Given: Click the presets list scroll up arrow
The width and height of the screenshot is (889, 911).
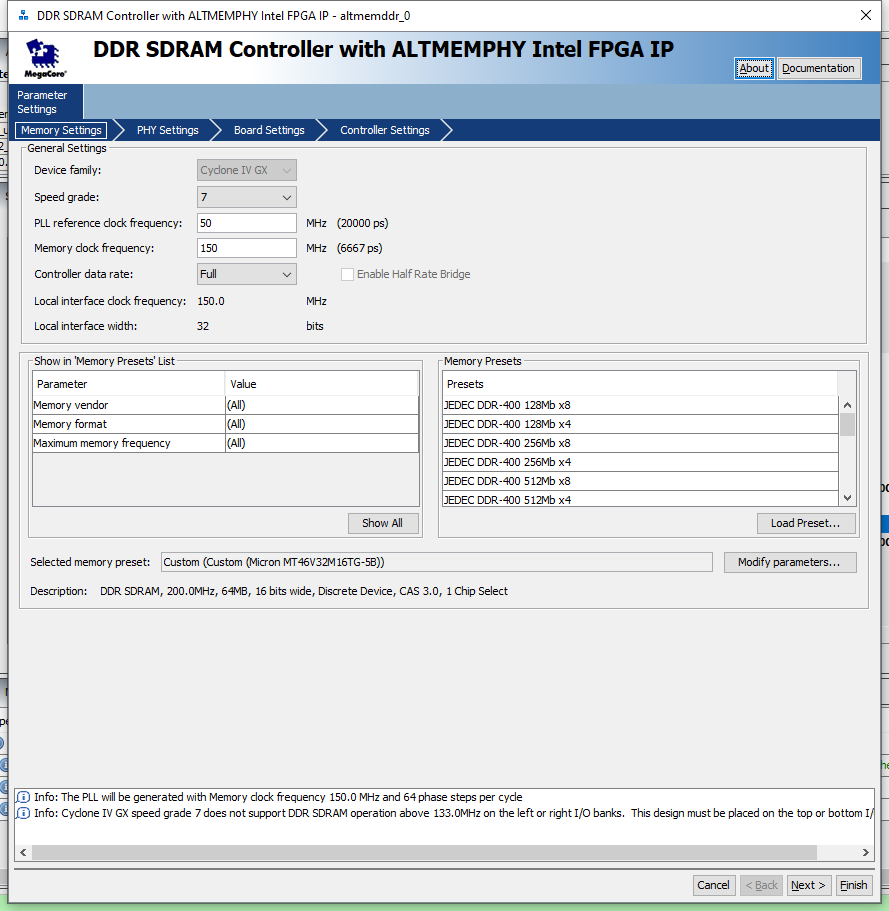Looking at the screenshot, I should (847, 405).
